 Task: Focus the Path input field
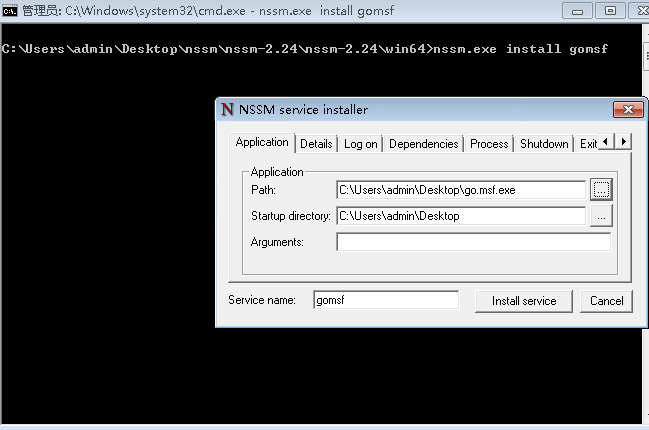(x=461, y=190)
